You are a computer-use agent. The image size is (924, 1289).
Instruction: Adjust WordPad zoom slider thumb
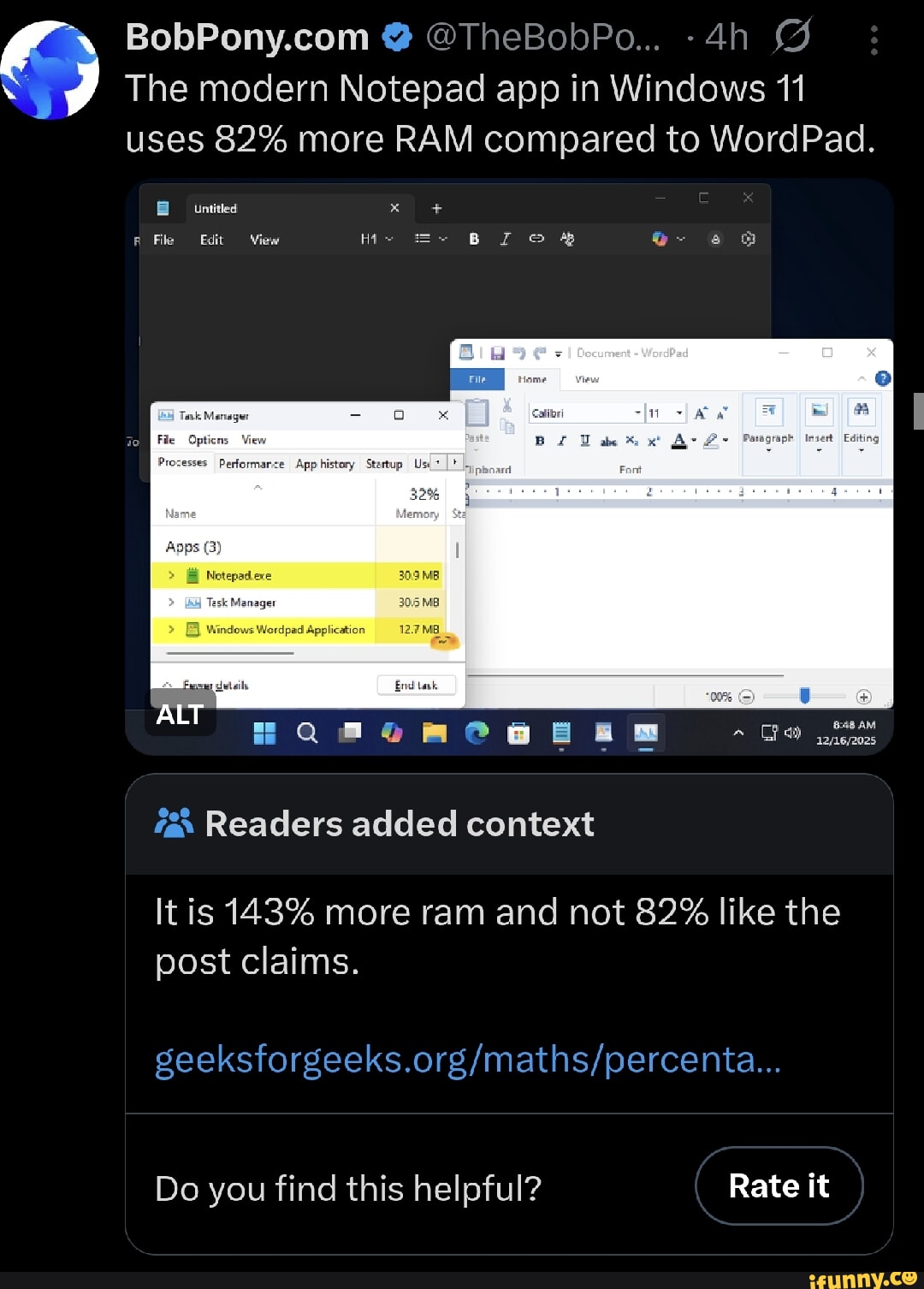pos(804,696)
